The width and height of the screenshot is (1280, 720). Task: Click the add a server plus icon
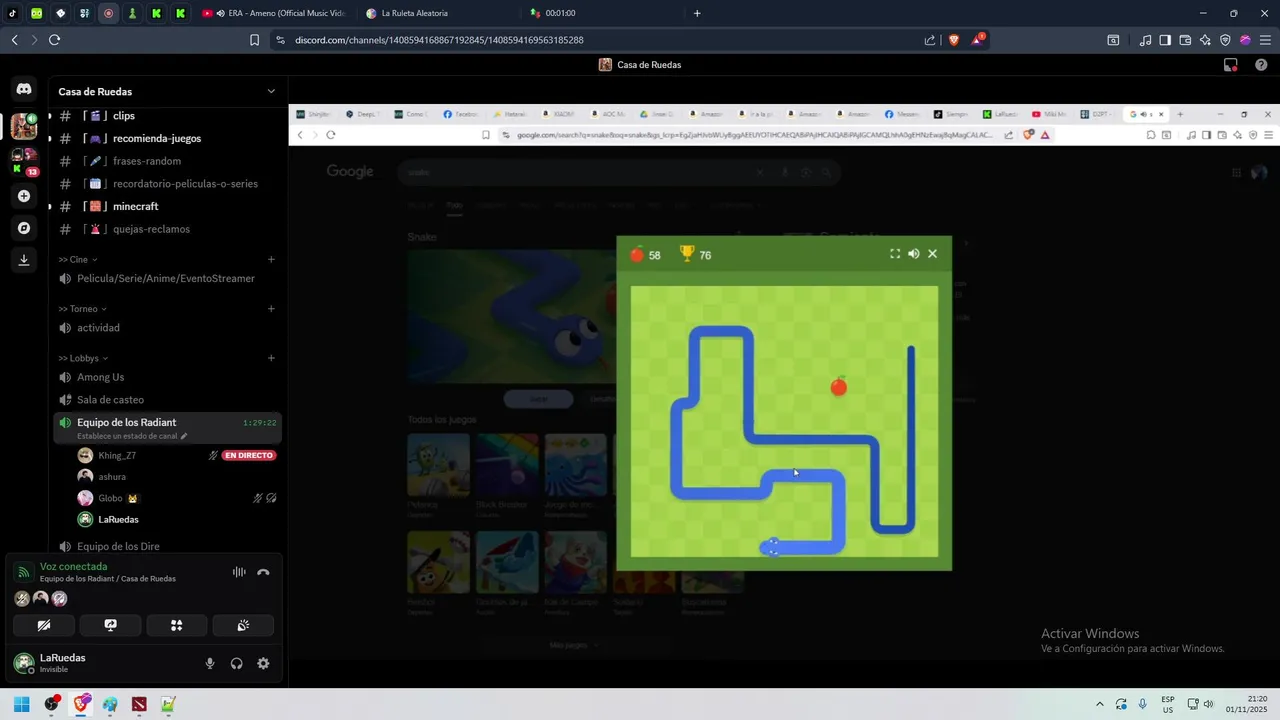point(24,196)
